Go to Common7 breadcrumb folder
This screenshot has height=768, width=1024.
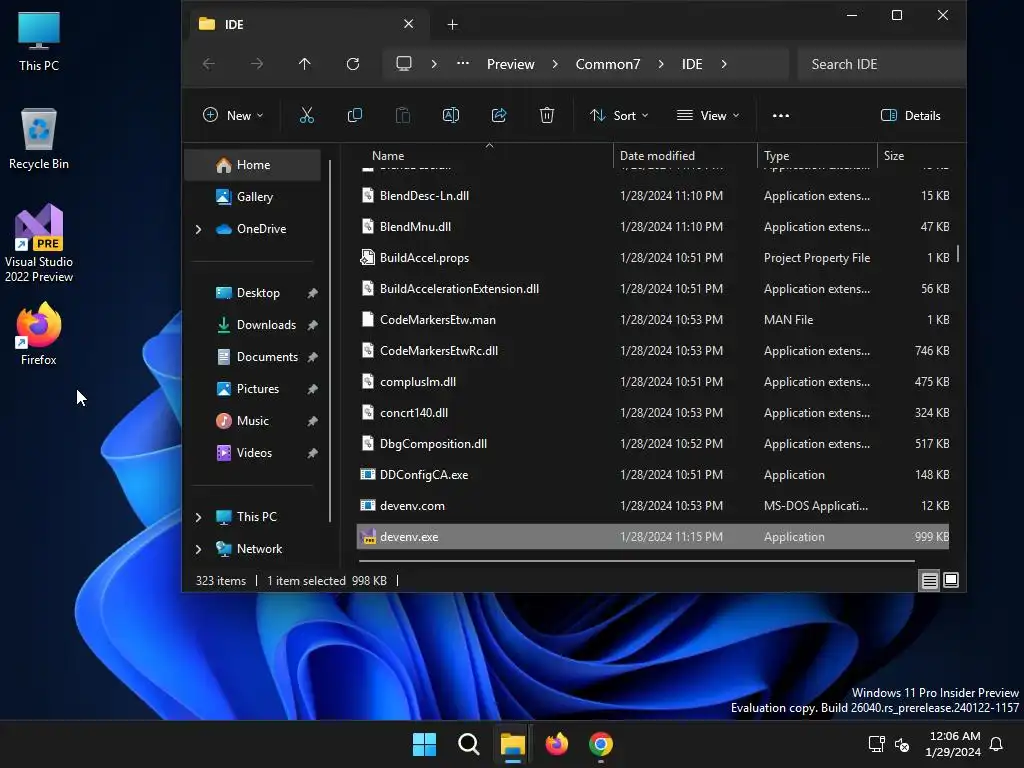click(607, 64)
